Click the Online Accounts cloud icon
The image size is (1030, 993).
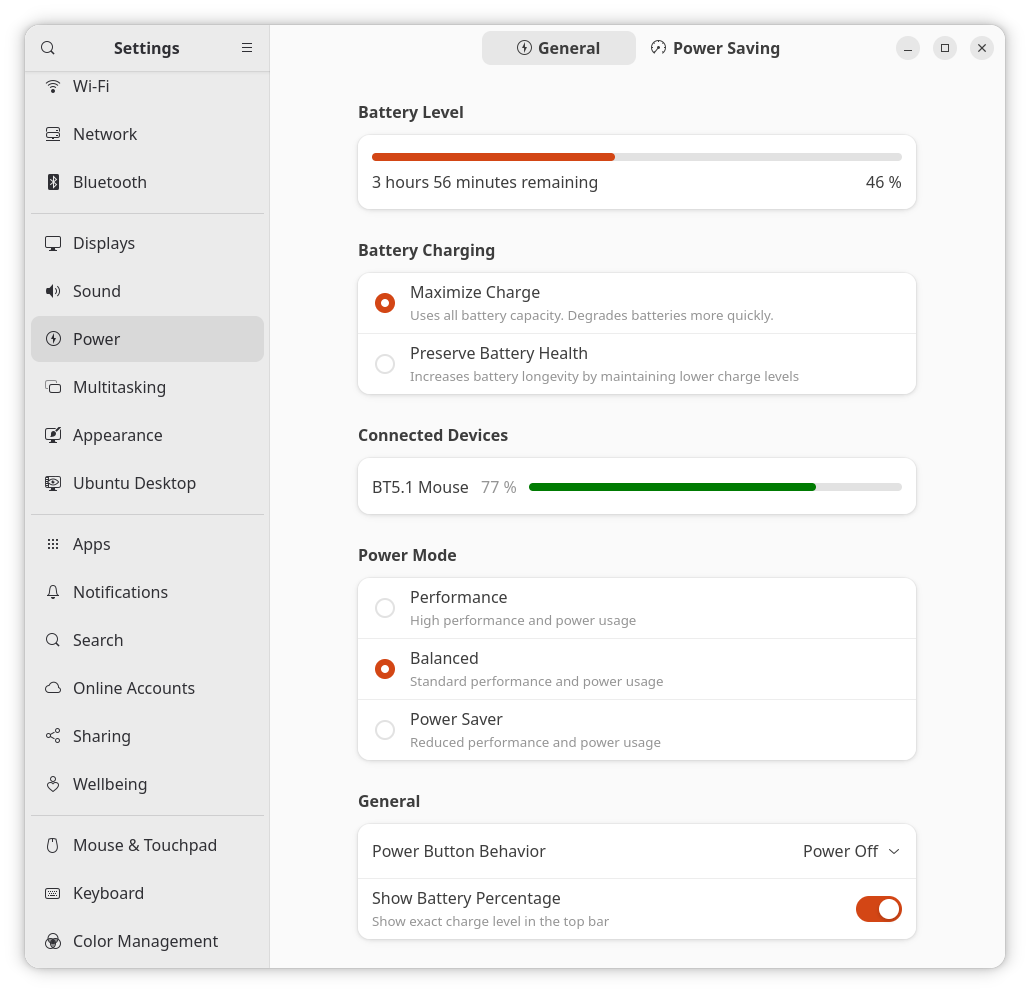click(53, 688)
